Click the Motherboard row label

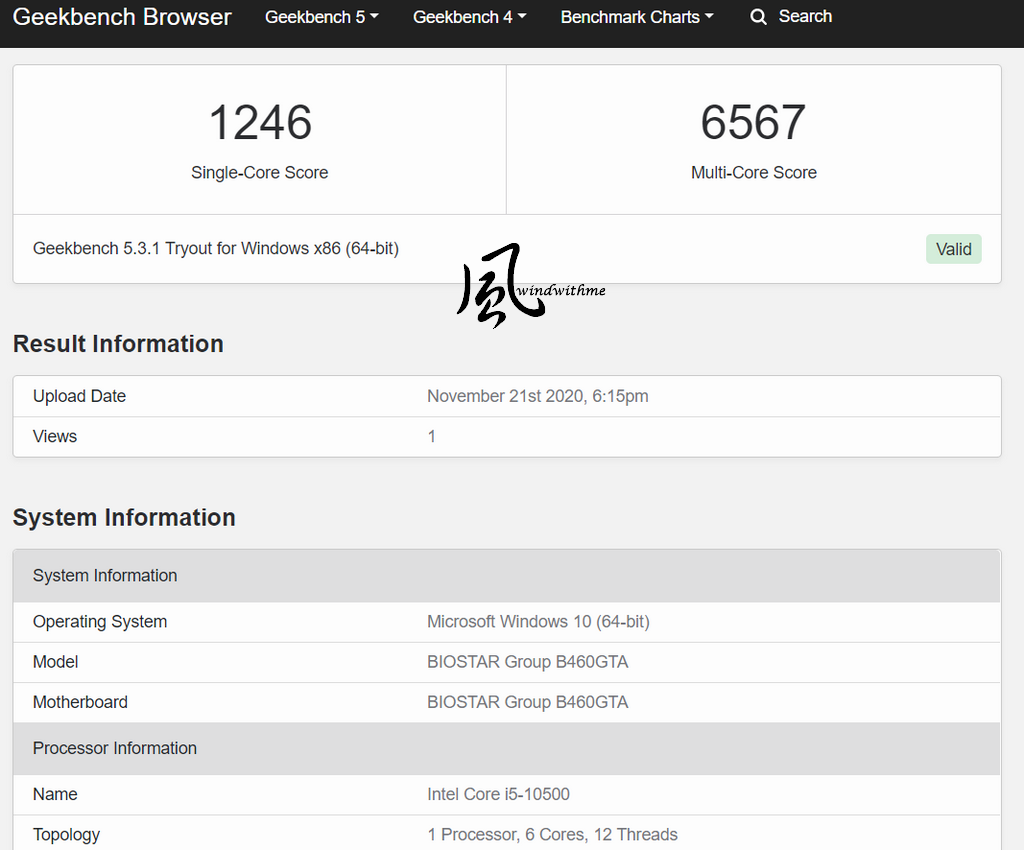coord(80,702)
